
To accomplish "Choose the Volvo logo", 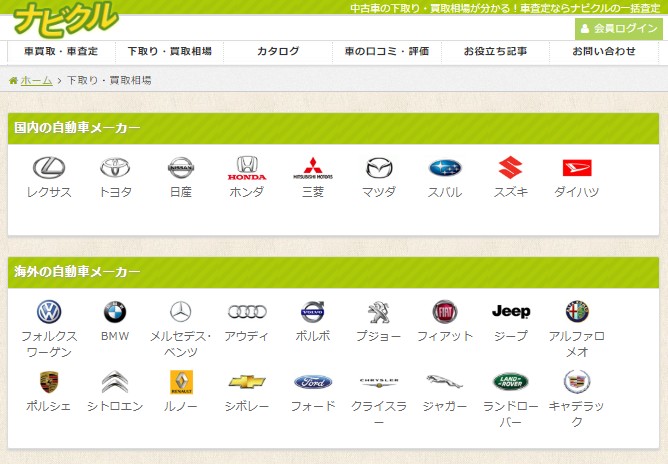I will click(313, 311).
